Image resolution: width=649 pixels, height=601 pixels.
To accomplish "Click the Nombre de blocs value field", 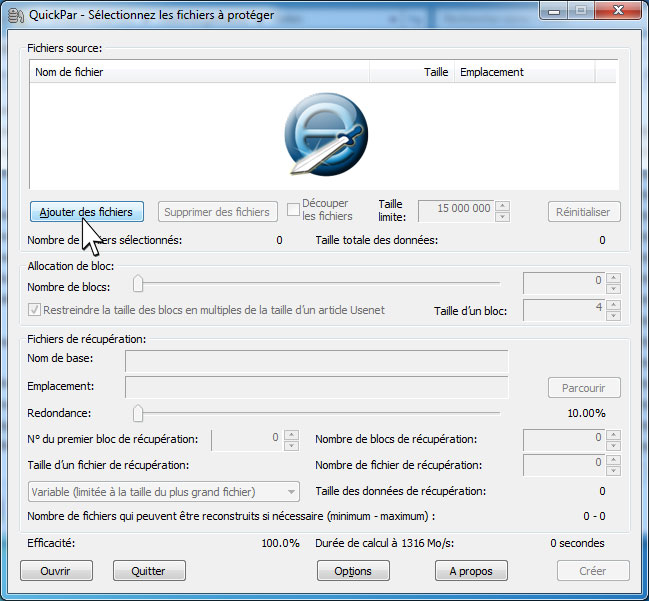I will coord(563,283).
